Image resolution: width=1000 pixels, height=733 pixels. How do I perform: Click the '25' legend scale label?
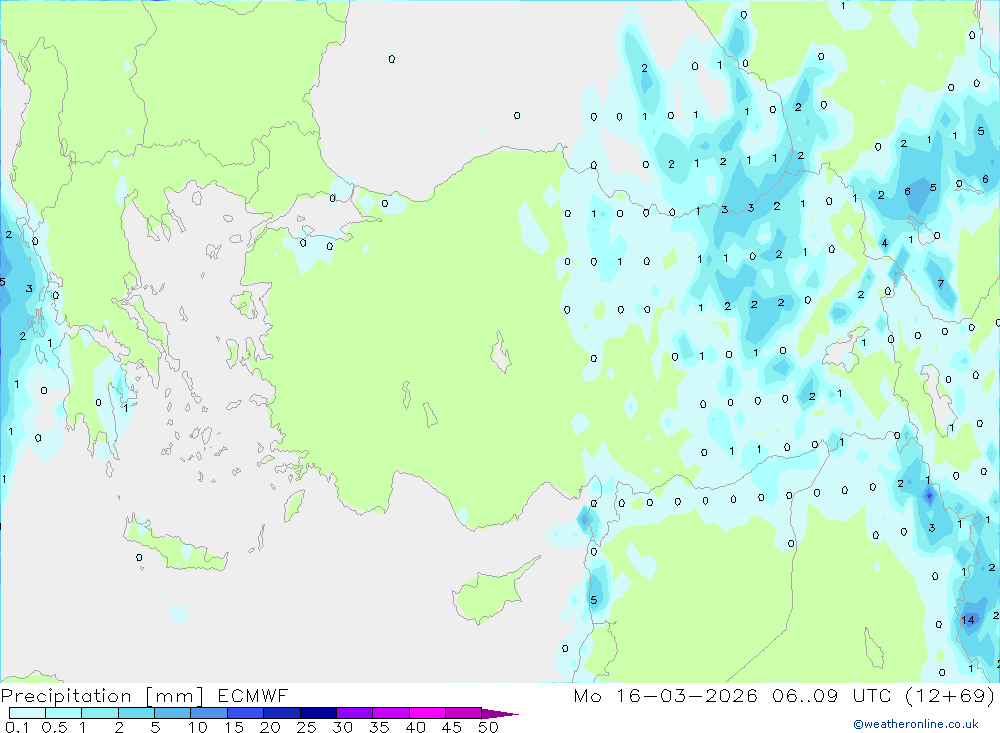(306, 727)
